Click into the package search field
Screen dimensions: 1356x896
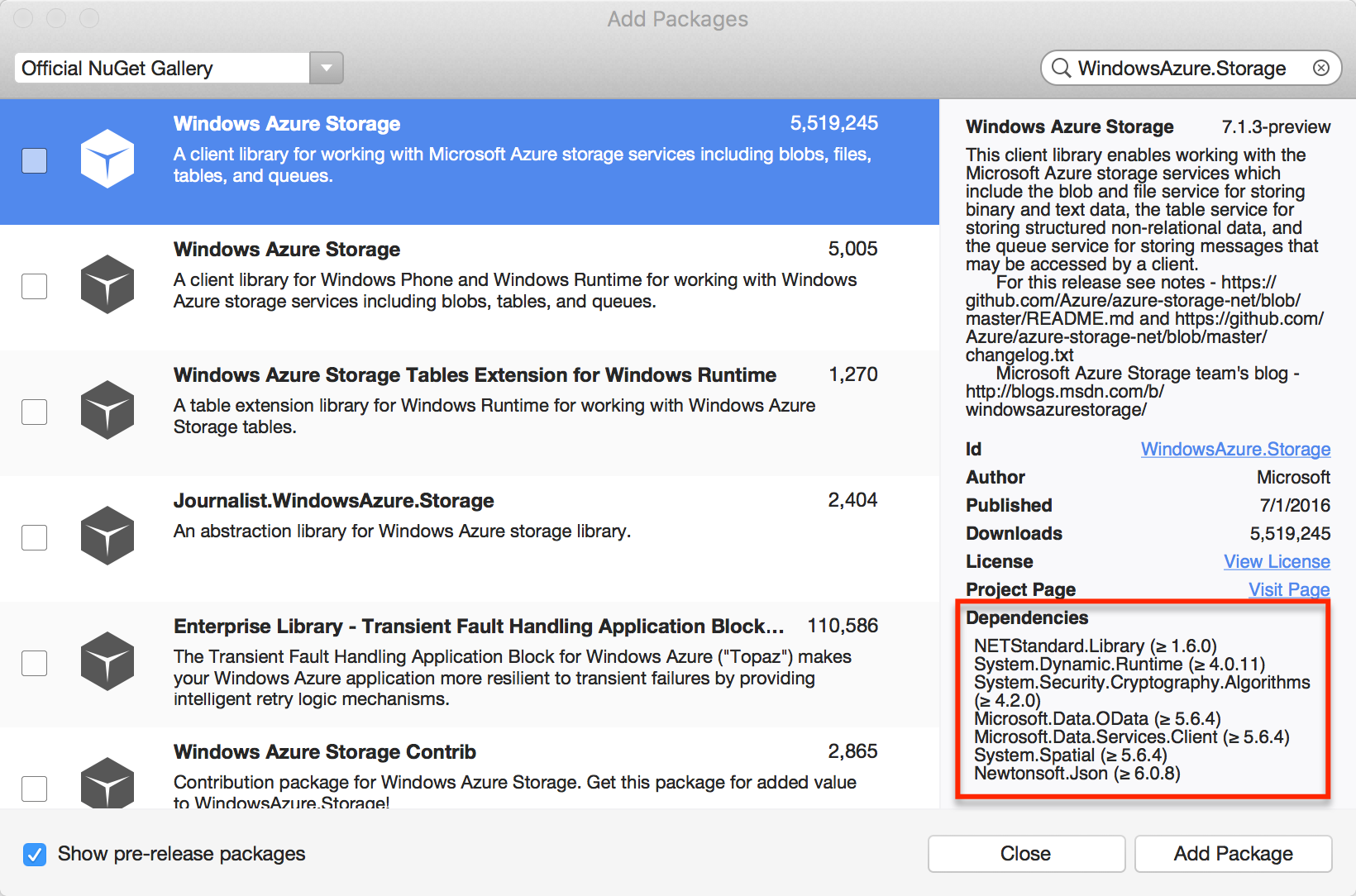pyautogui.click(x=1191, y=68)
